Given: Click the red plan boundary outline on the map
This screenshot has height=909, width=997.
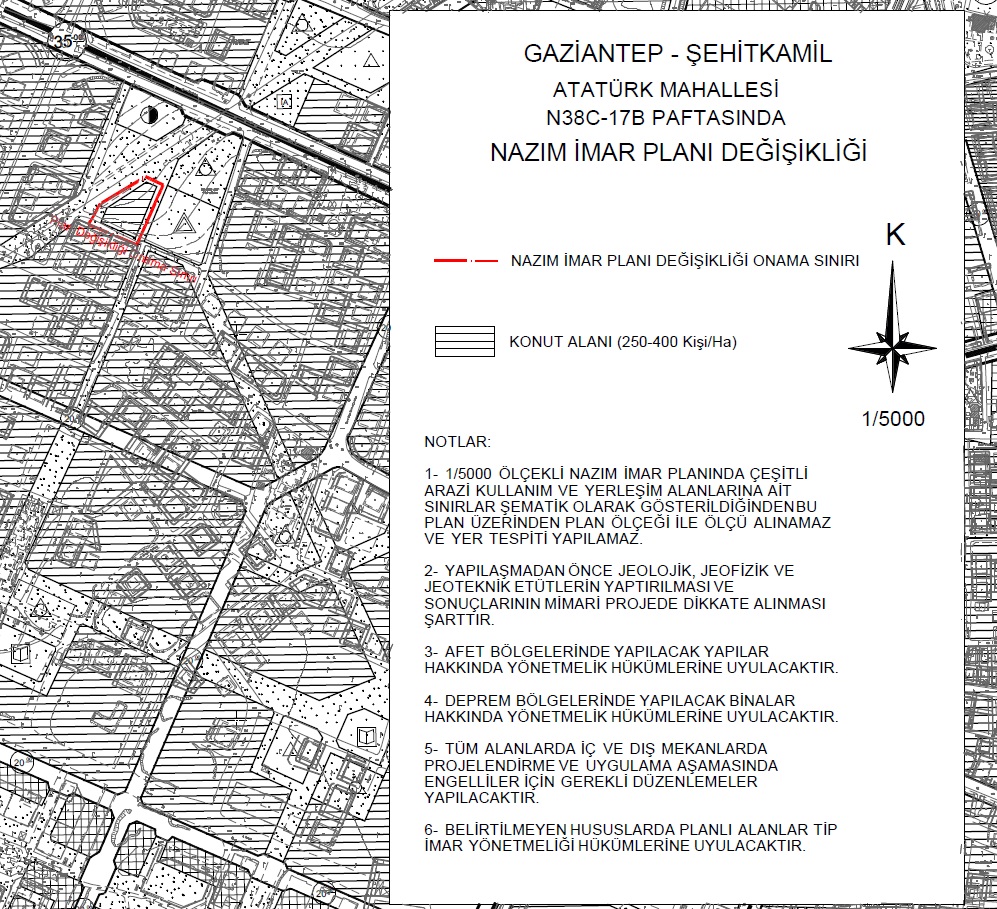Looking at the screenshot, I should coord(126,210).
